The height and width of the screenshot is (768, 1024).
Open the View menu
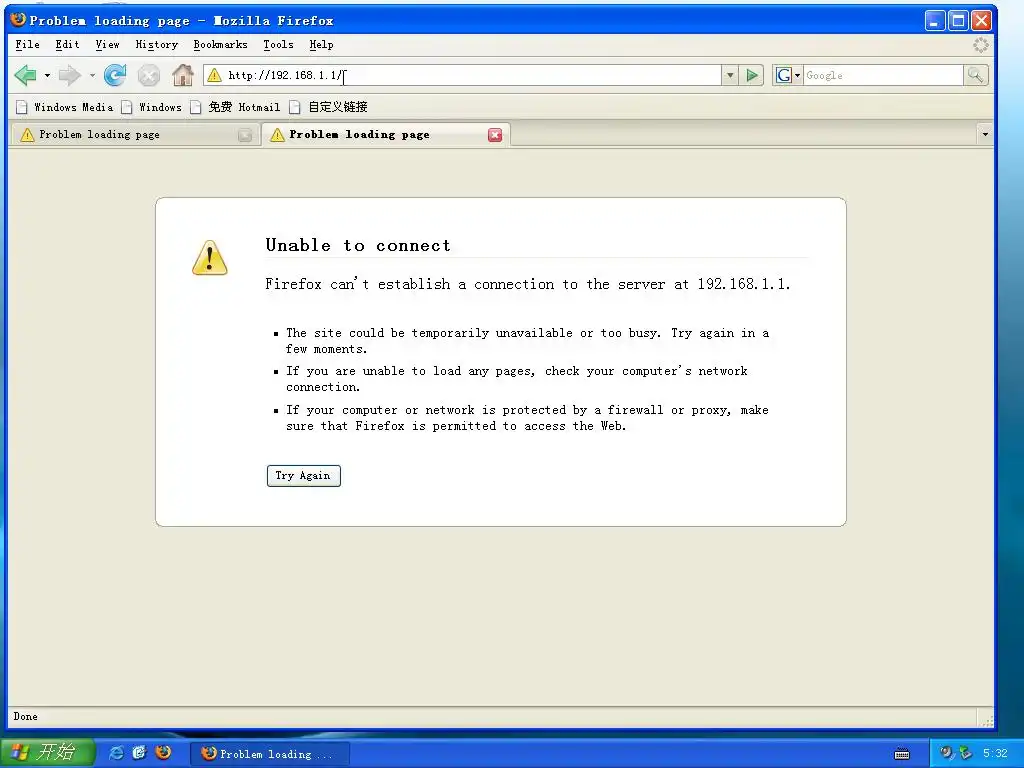click(107, 44)
